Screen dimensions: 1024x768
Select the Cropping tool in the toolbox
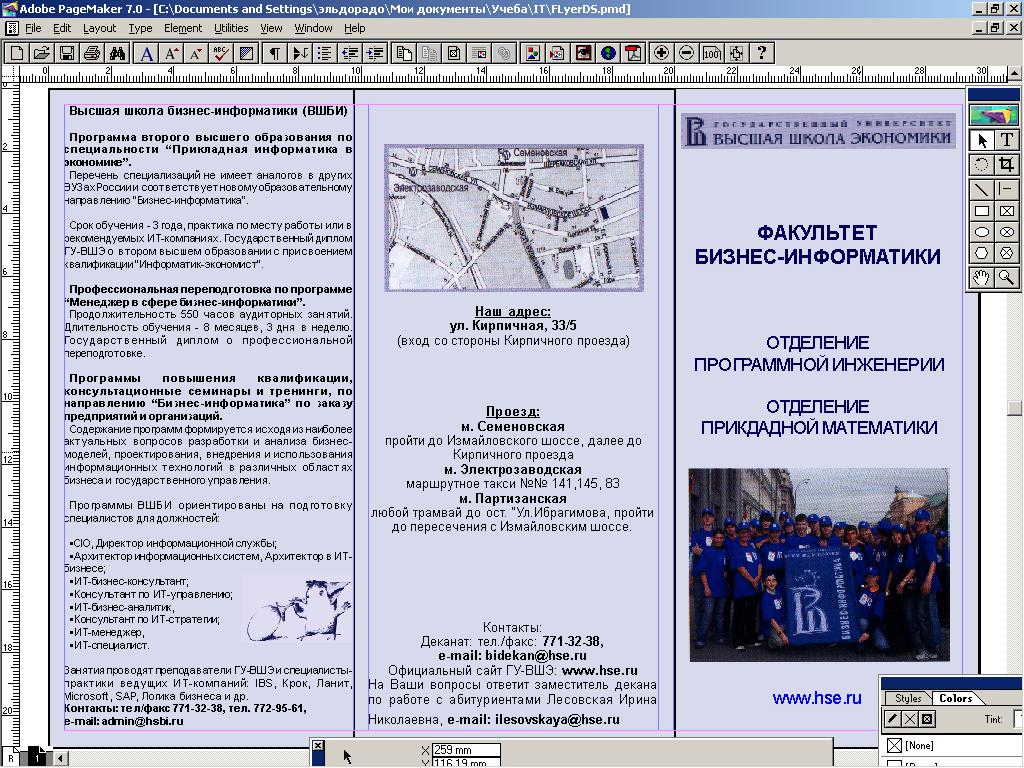1006,165
